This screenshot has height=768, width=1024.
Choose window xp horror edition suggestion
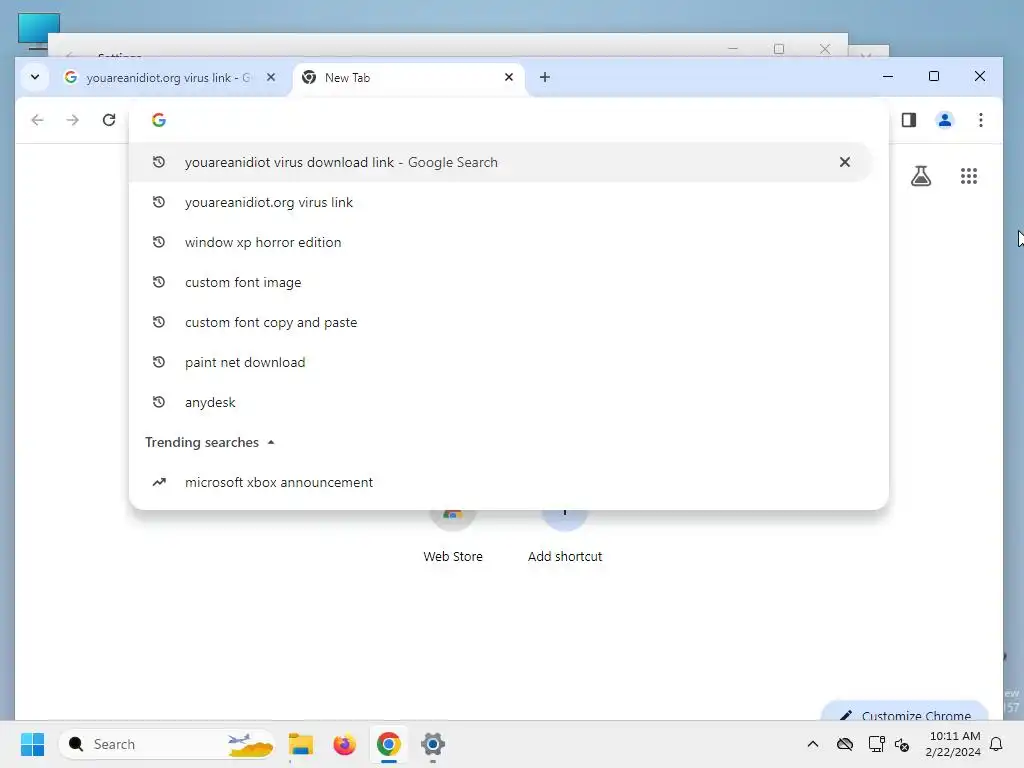tap(500, 242)
